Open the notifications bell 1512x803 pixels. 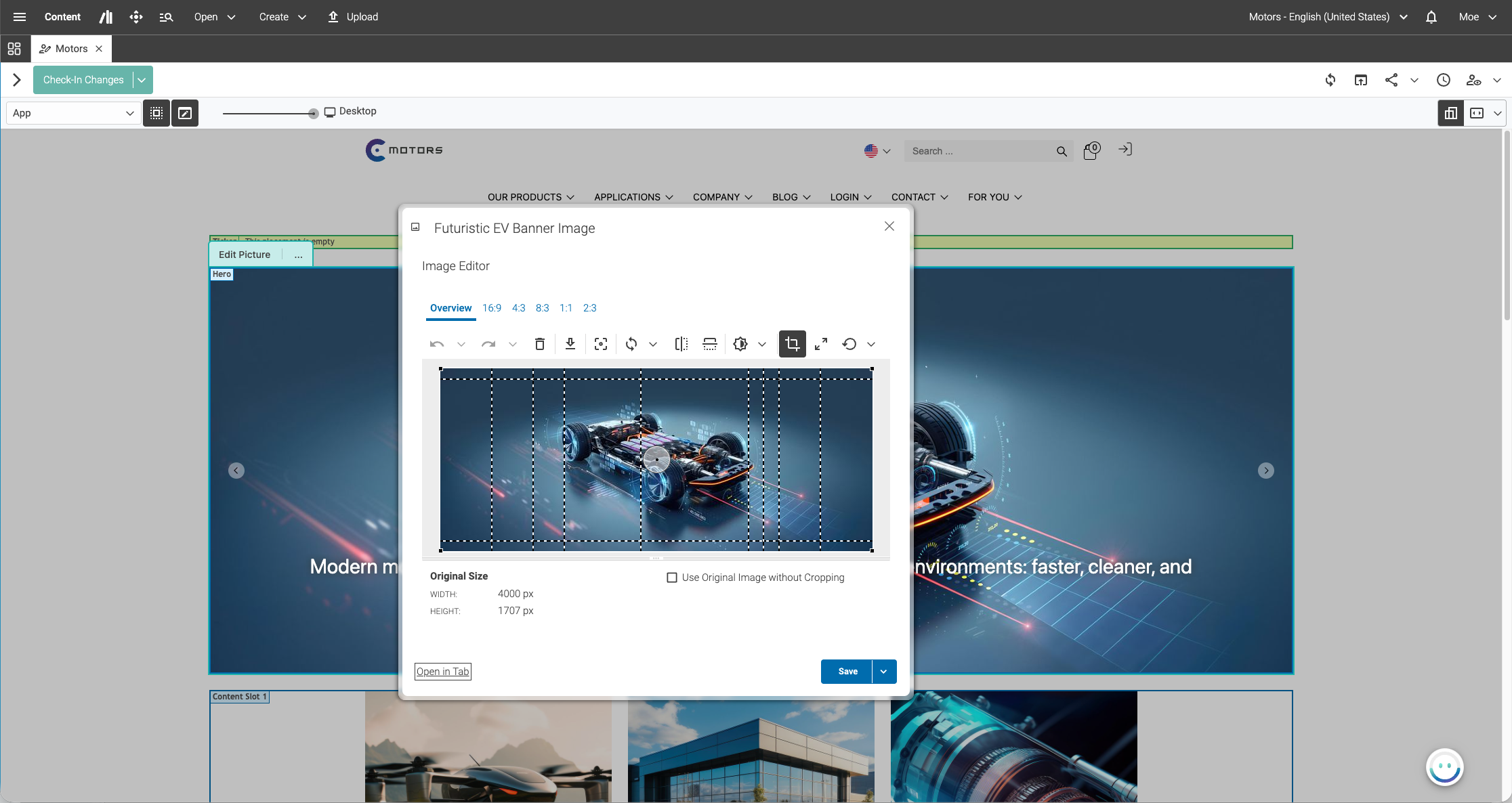point(1431,17)
